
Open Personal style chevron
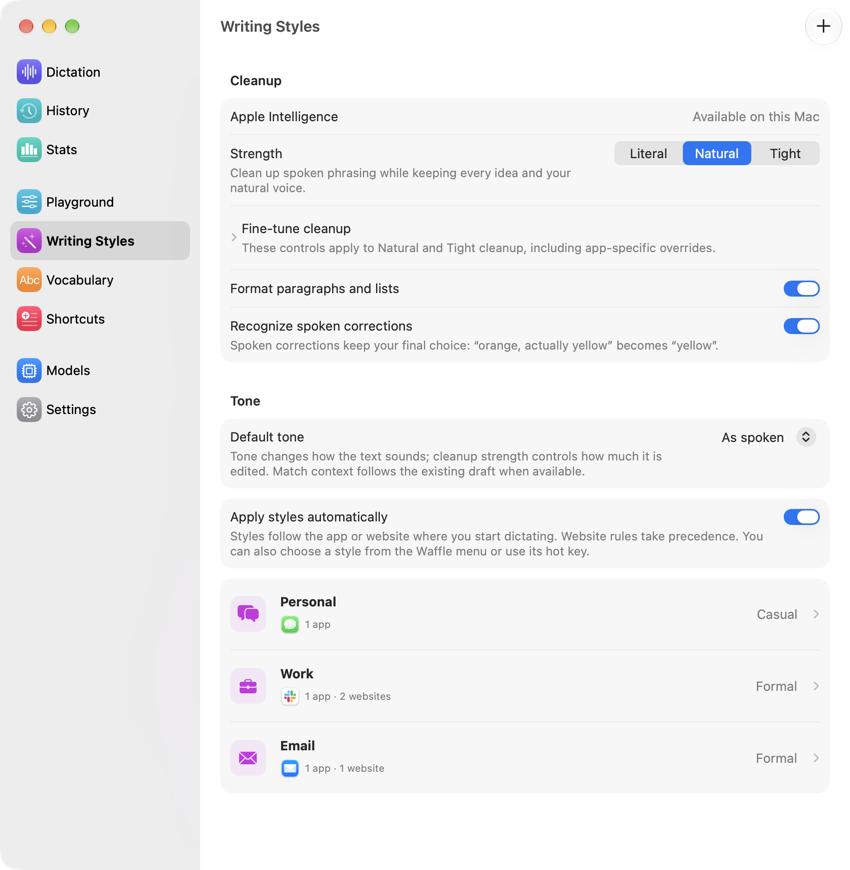[816, 614]
